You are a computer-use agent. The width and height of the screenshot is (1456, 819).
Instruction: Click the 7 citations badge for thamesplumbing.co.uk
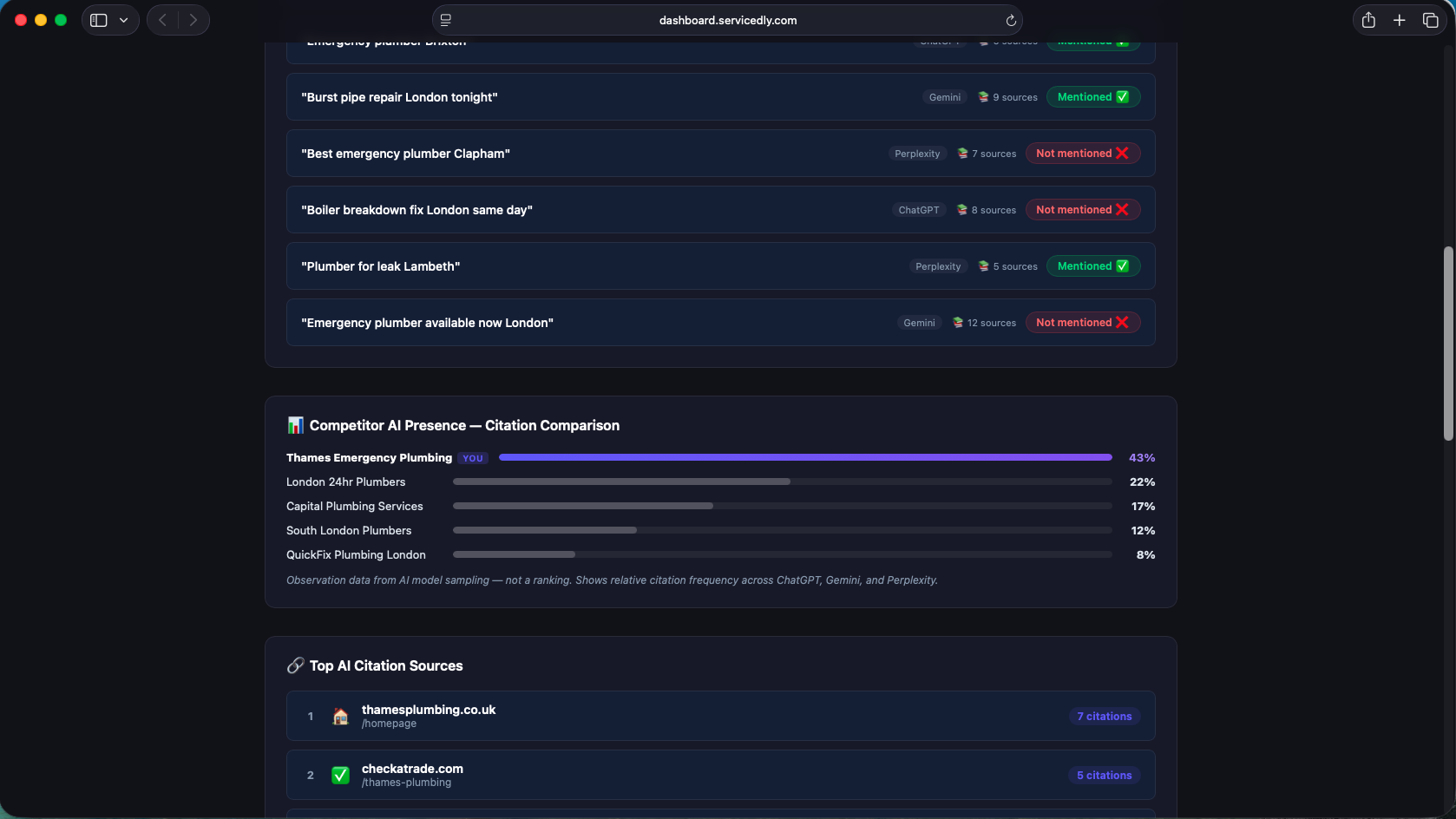tap(1104, 716)
